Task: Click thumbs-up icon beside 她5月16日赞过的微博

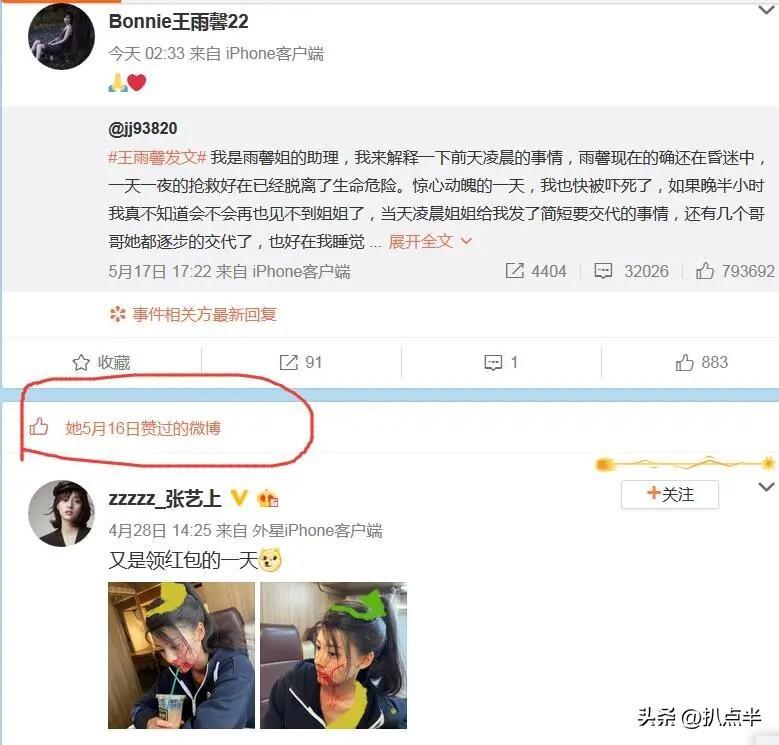Action: 39,427
